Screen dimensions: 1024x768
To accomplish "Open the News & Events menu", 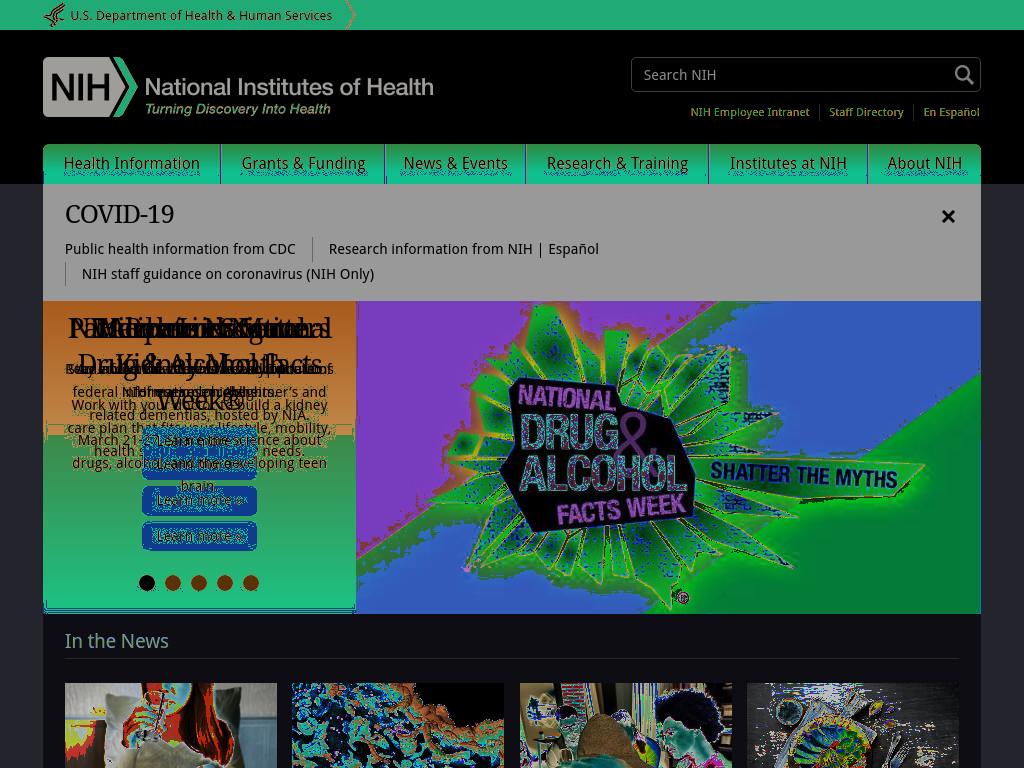I will pyautogui.click(x=455, y=163).
